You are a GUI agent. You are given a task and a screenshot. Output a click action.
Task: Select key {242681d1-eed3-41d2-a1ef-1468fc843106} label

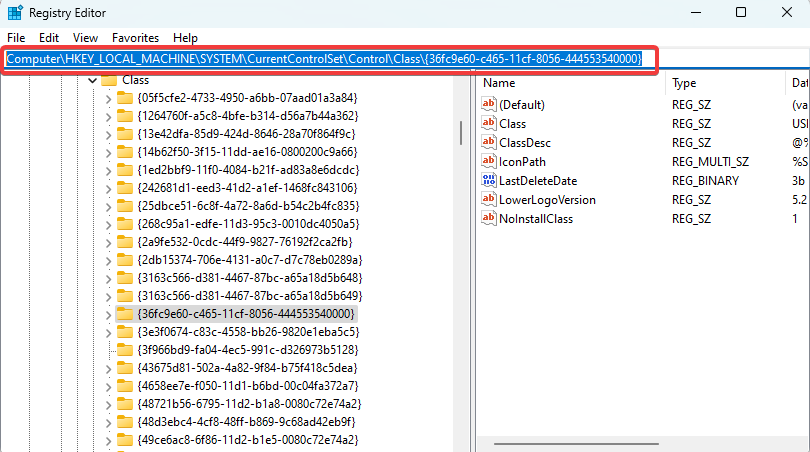pos(247,189)
